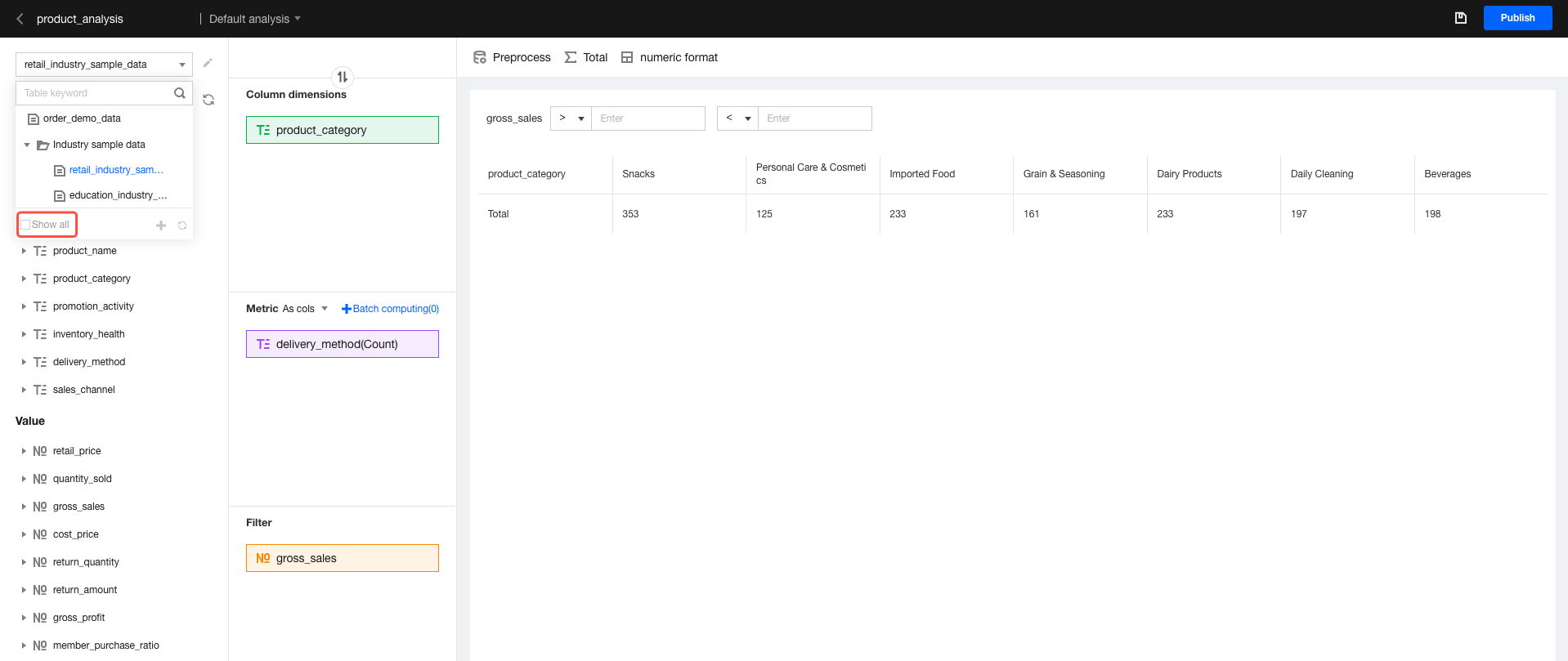Go back using the top-left arrow

[20, 19]
